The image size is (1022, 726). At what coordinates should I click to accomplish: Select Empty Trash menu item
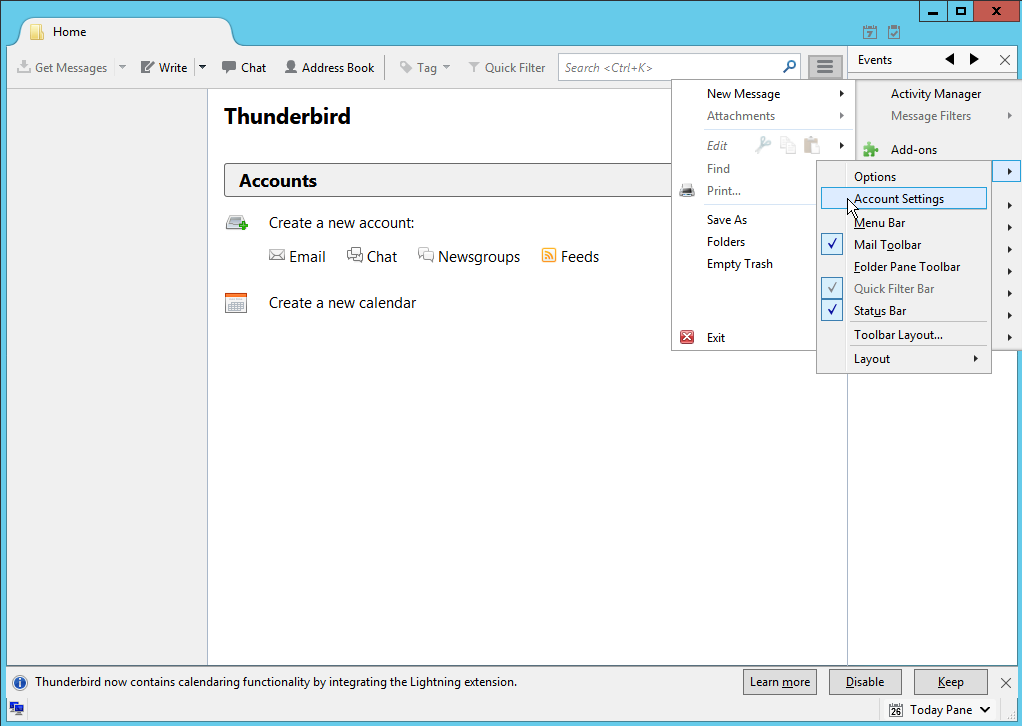740,264
